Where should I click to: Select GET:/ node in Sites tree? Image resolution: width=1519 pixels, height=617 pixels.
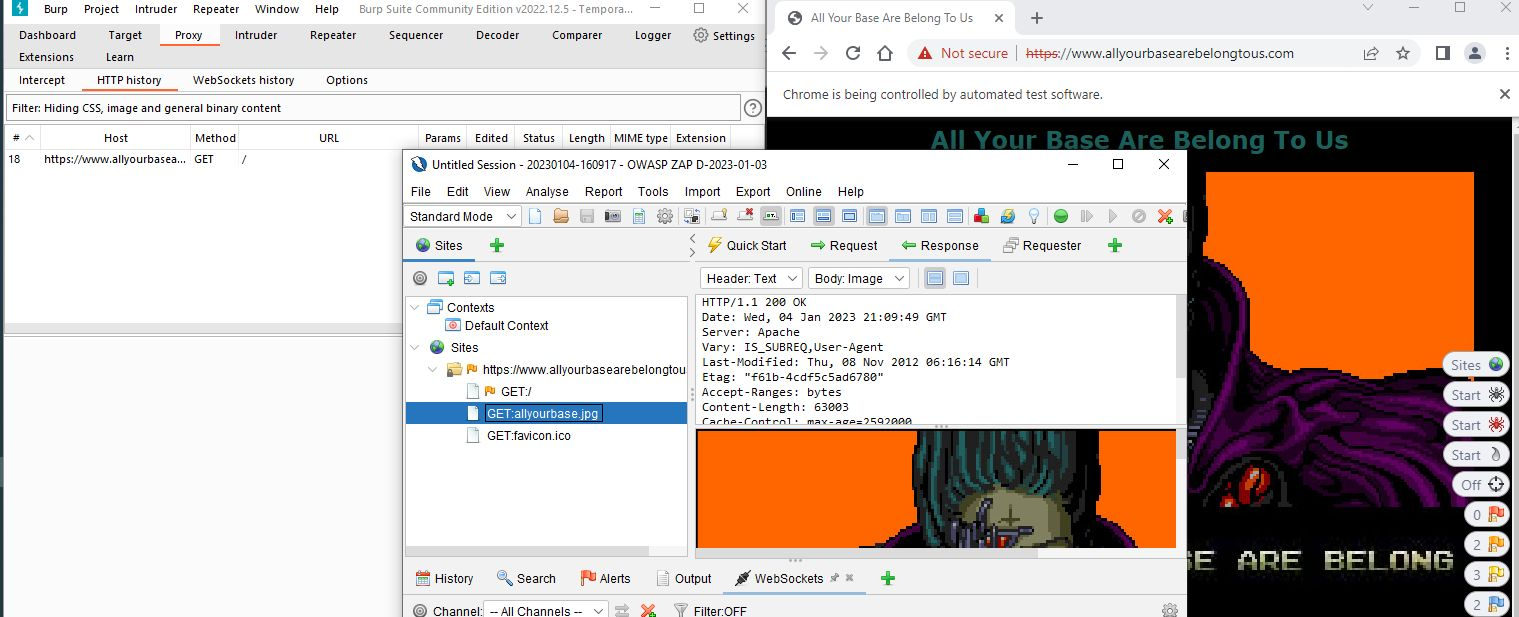(515, 391)
